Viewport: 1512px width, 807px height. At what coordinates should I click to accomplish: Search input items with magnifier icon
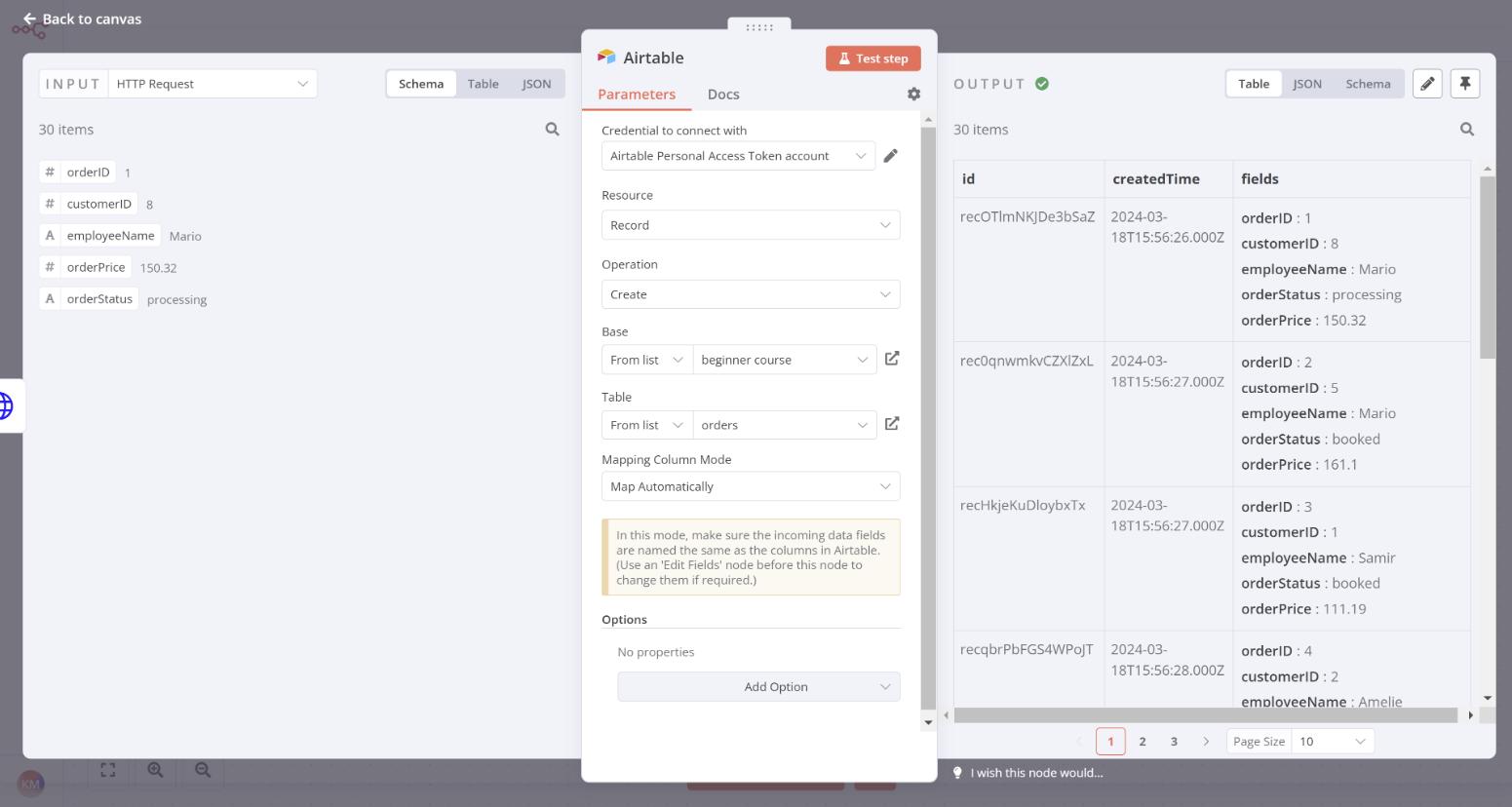[x=552, y=129]
